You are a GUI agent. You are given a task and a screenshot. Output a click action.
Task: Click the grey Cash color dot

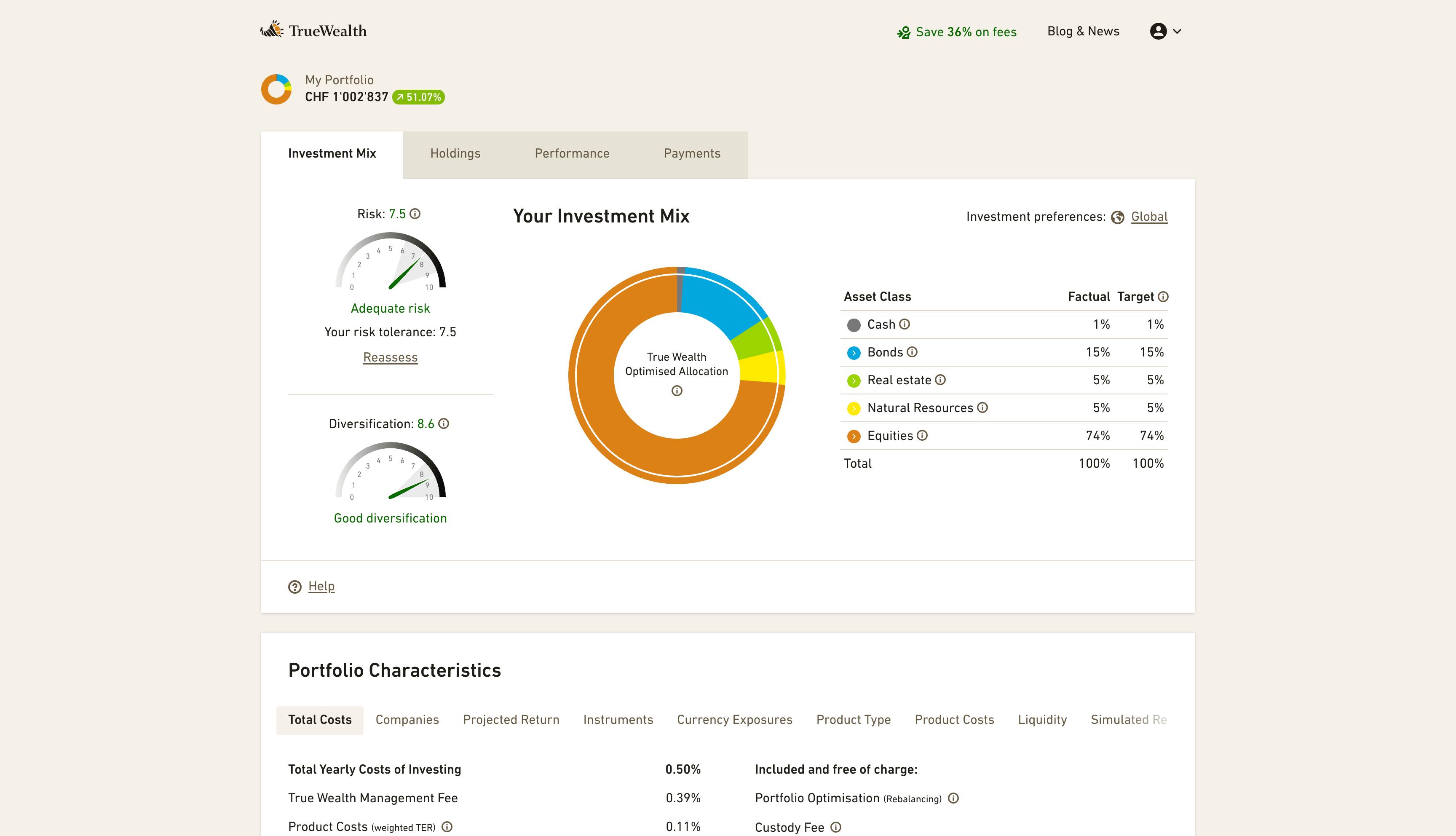854,325
